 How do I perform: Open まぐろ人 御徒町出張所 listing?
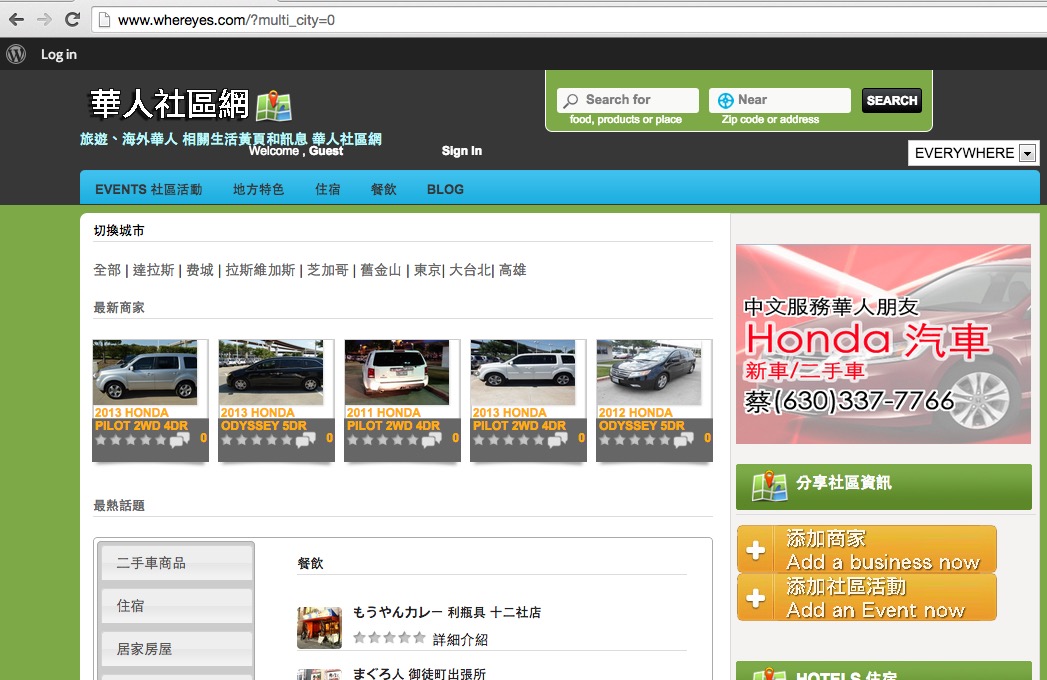(x=419, y=673)
